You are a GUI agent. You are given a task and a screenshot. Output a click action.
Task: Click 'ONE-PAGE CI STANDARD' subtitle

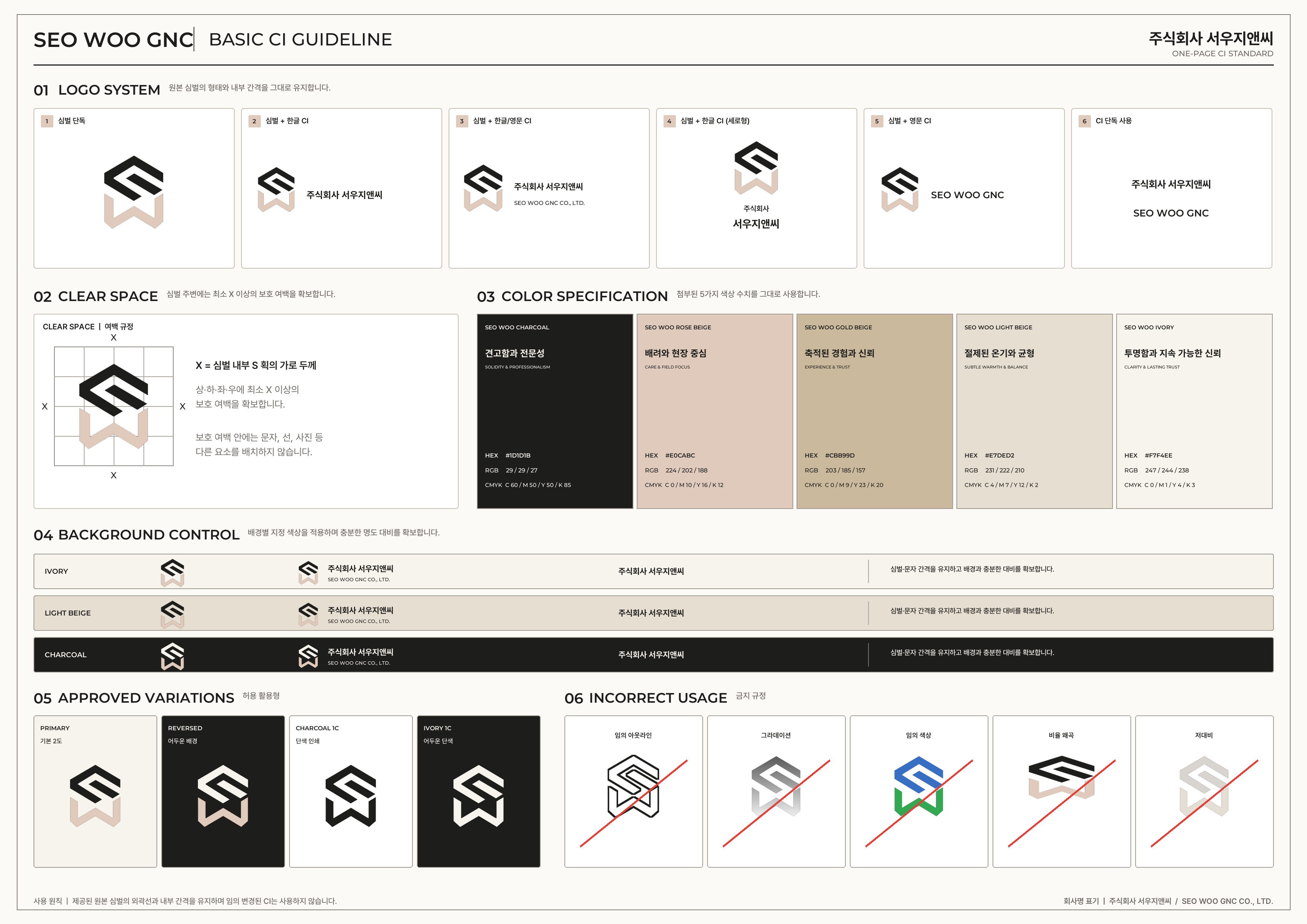[x=1222, y=54]
